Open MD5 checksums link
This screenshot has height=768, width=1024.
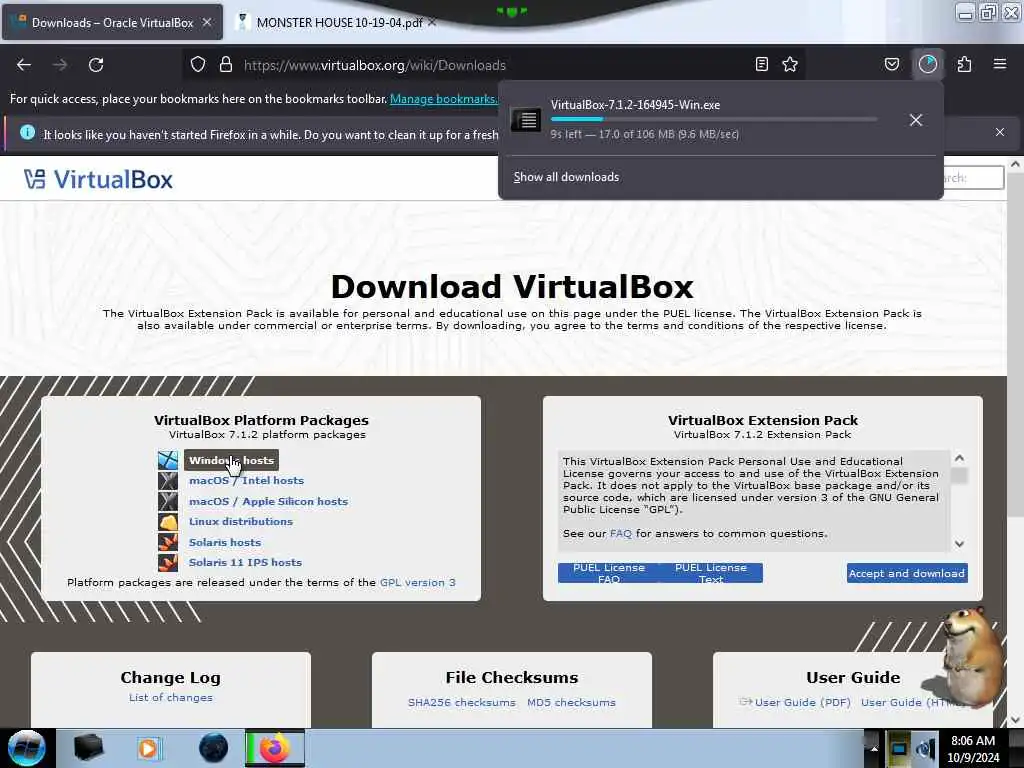pos(571,703)
